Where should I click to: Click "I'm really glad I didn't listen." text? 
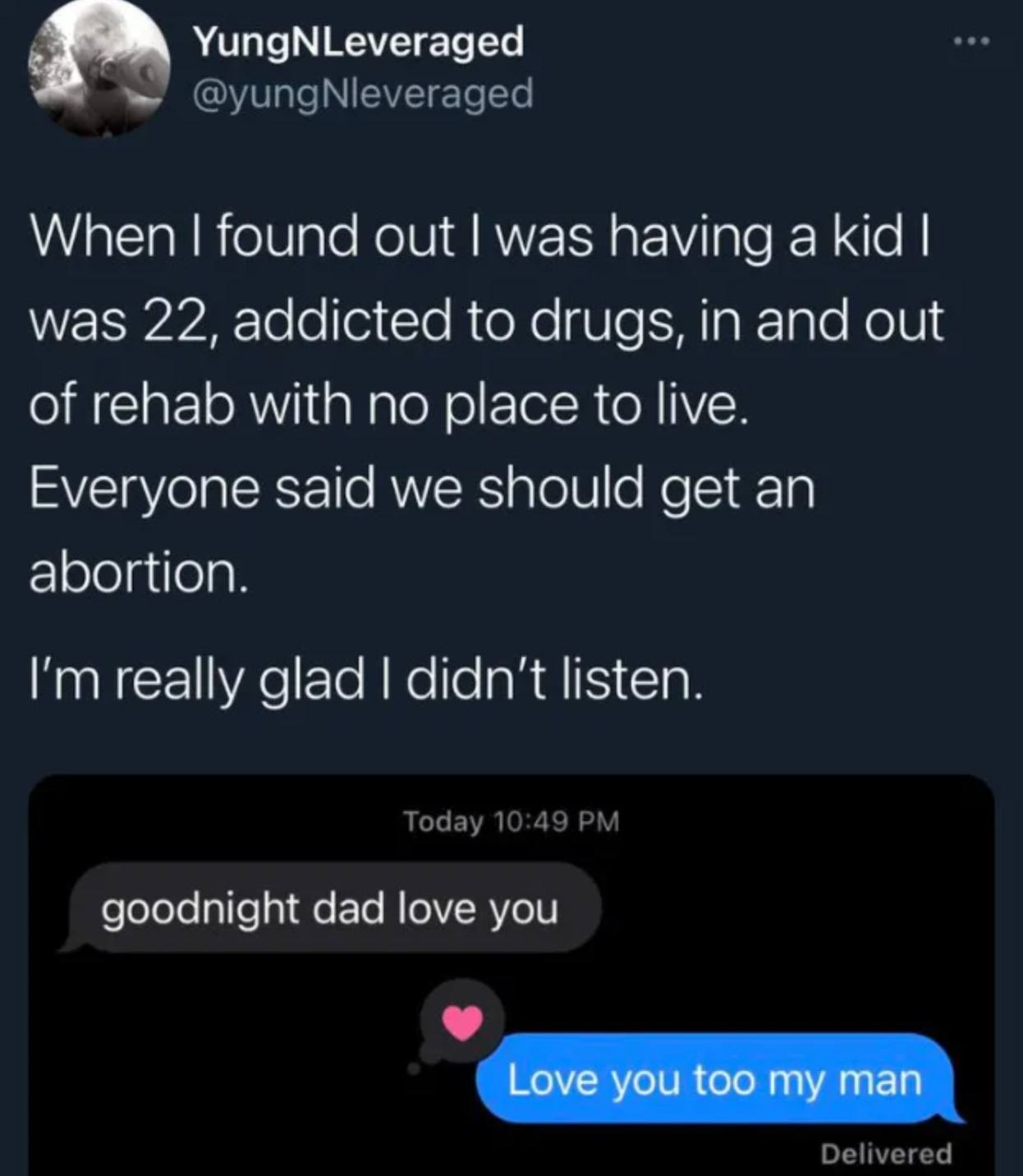tap(366, 681)
